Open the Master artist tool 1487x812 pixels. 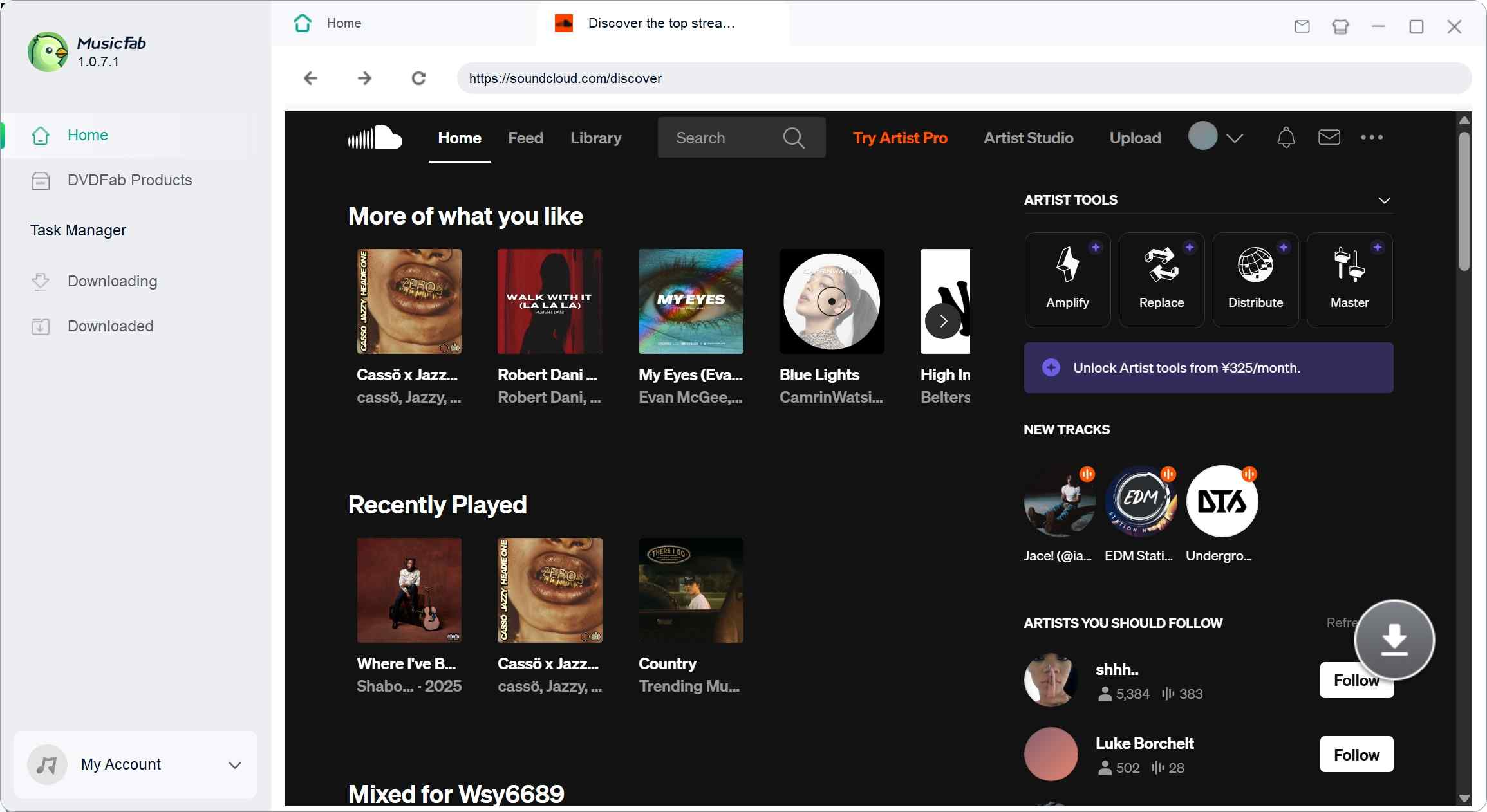click(1349, 280)
